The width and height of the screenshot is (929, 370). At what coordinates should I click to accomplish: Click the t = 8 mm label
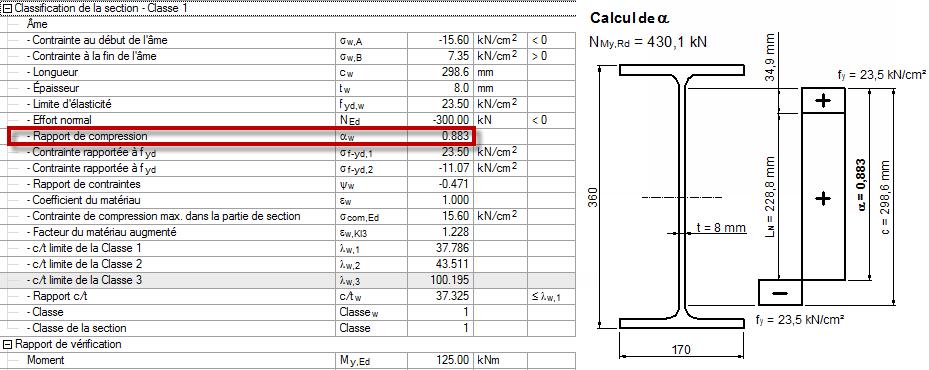point(721,227)
